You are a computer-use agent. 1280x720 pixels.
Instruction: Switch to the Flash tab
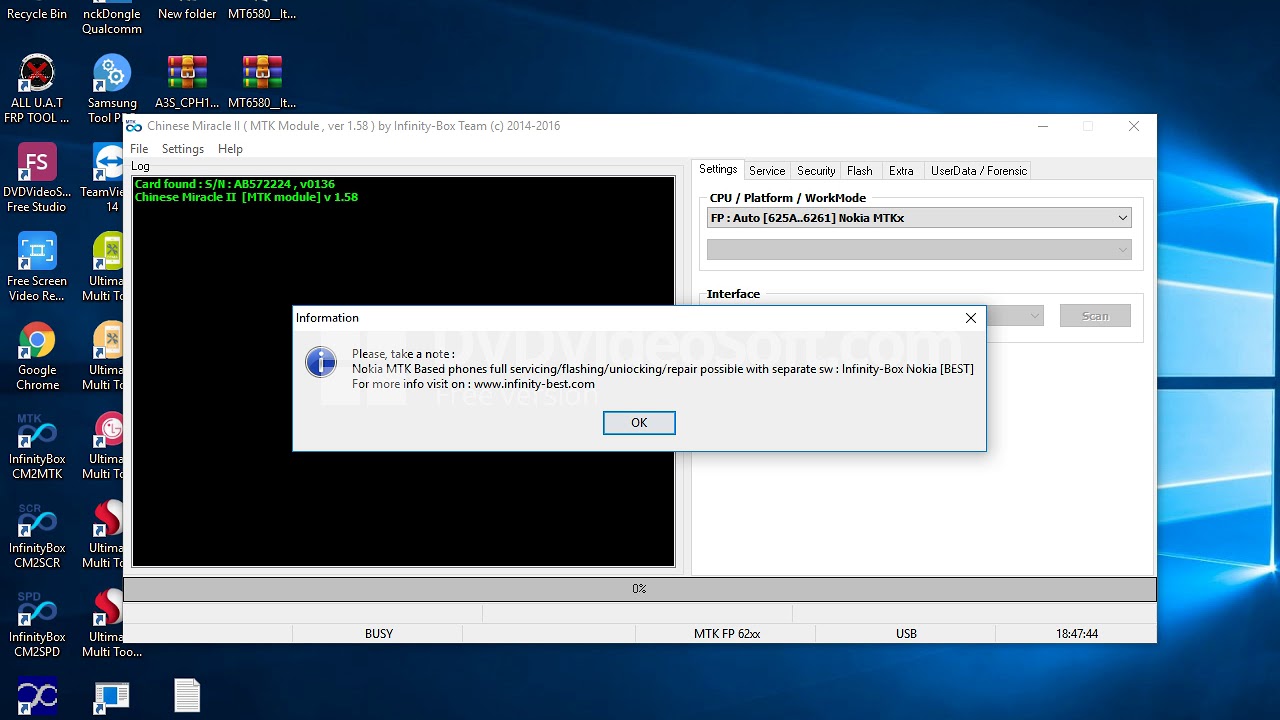[860, 171]
